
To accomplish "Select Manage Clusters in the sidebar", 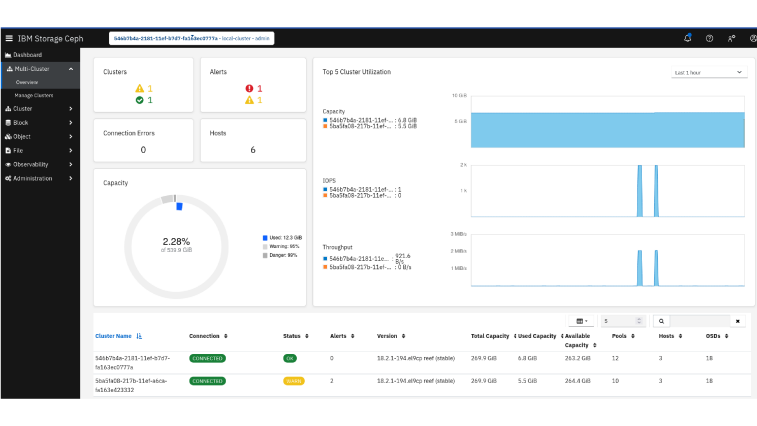I will point(34,95).
